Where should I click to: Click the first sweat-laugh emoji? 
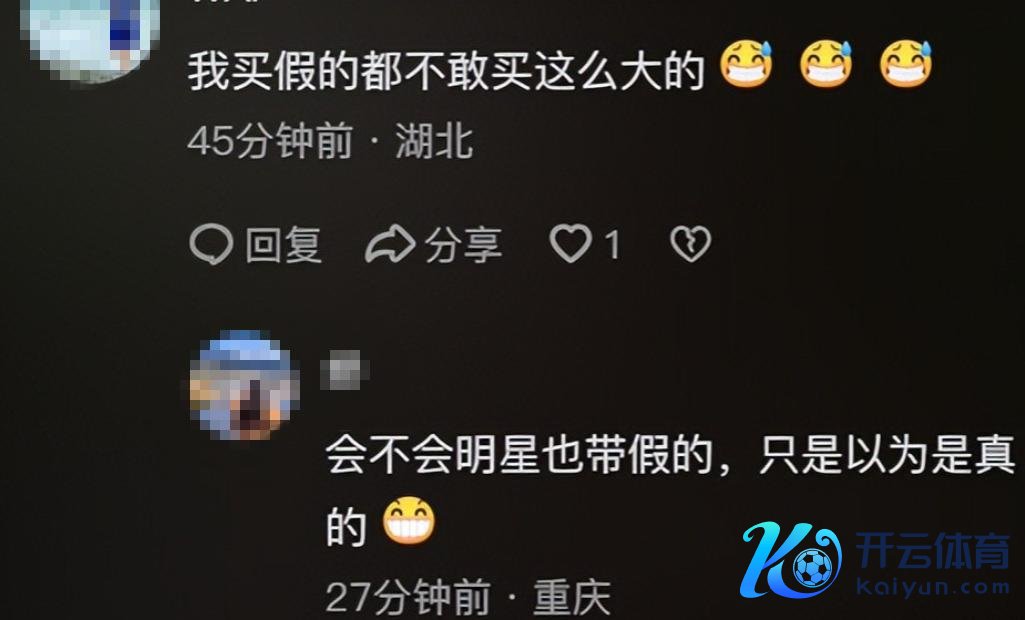tap(746, 64)
